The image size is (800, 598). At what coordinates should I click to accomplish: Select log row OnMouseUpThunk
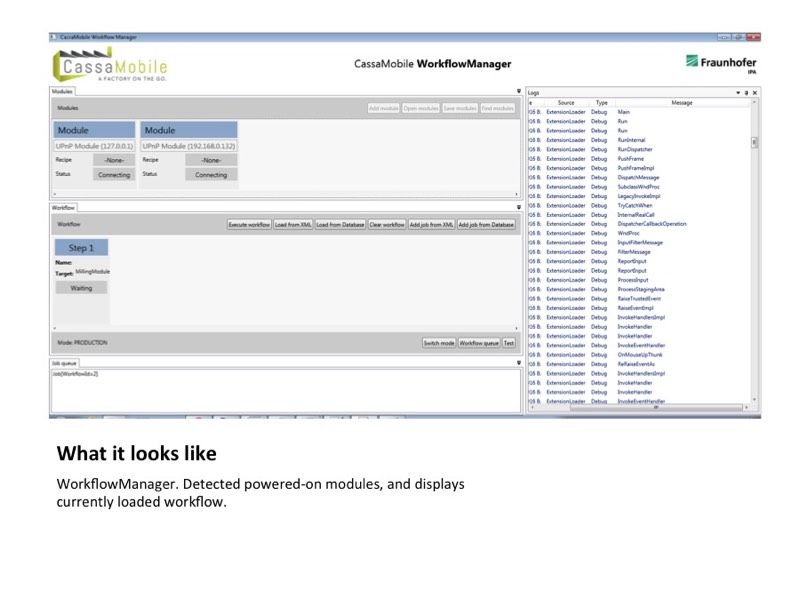click(639, 355)
